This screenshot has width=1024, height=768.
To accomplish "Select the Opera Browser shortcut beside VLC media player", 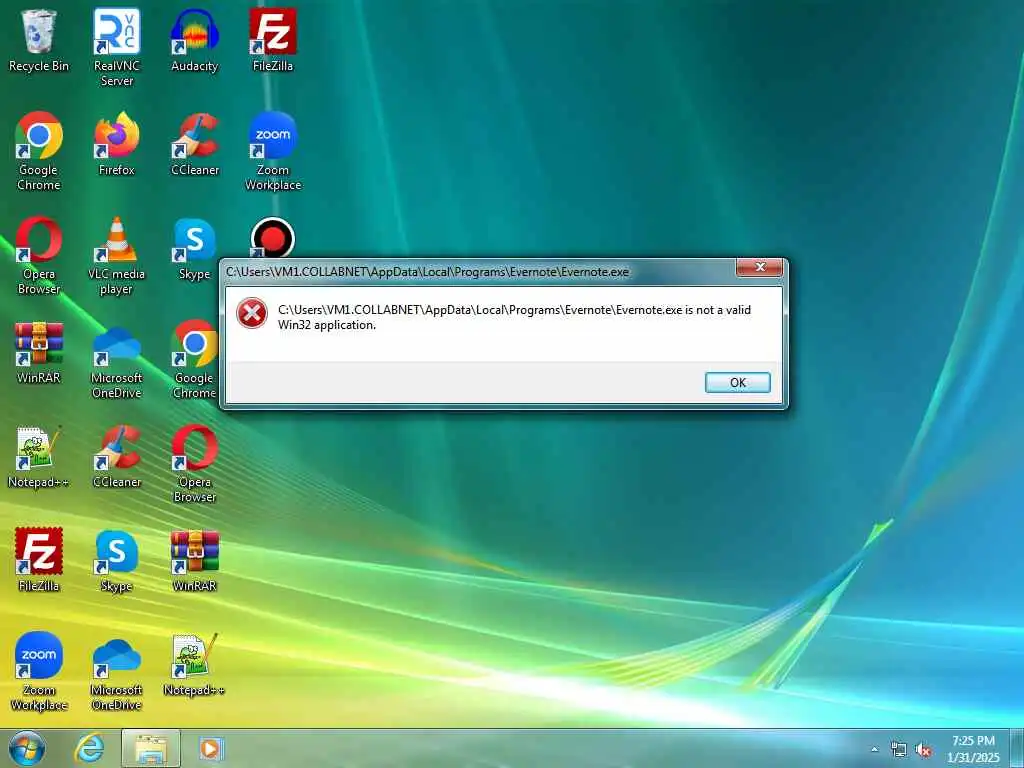I will point(39,256).
